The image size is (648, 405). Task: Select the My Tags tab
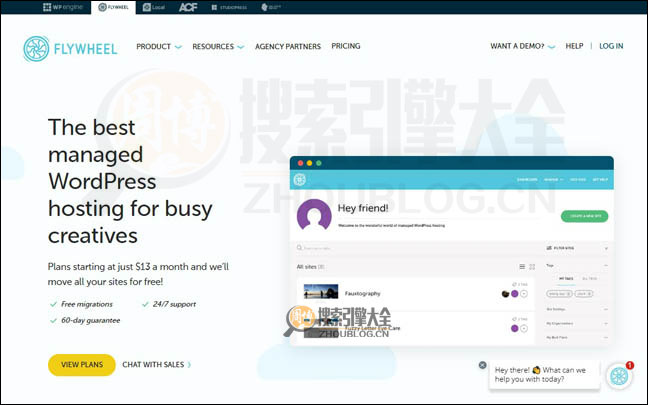(566, 279)
